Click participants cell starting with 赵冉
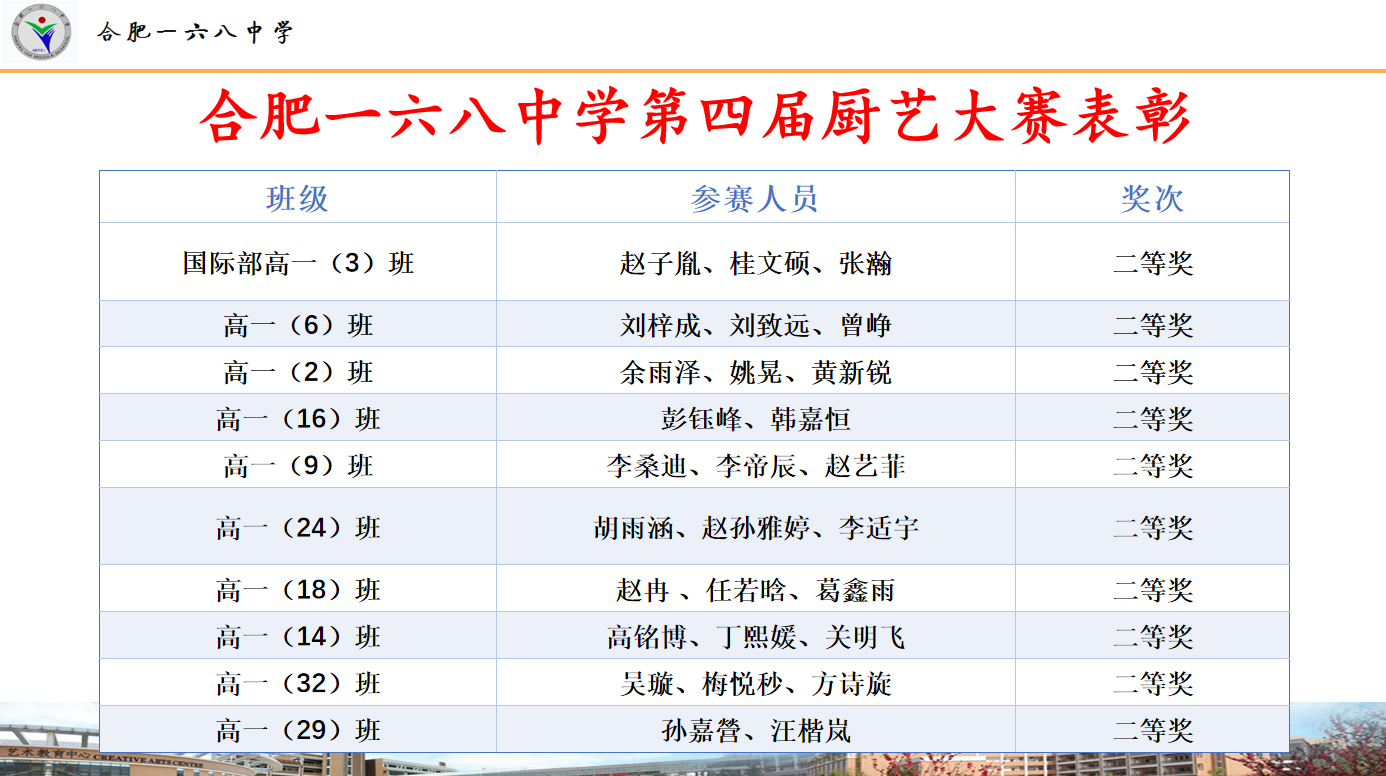 point(755,590)
